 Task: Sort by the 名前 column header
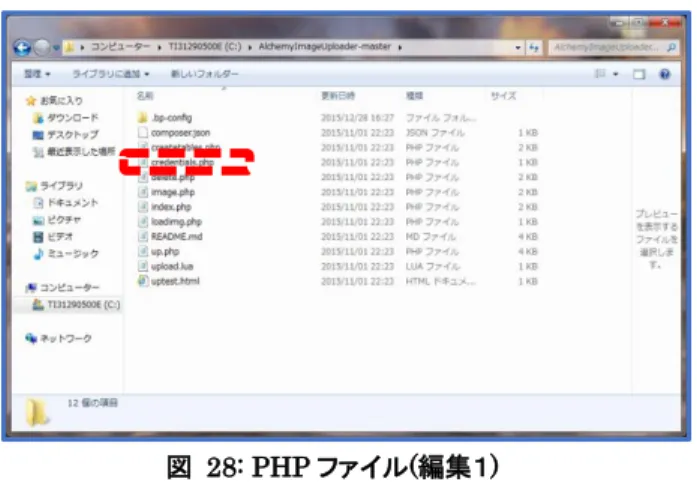tap(145, 95)
